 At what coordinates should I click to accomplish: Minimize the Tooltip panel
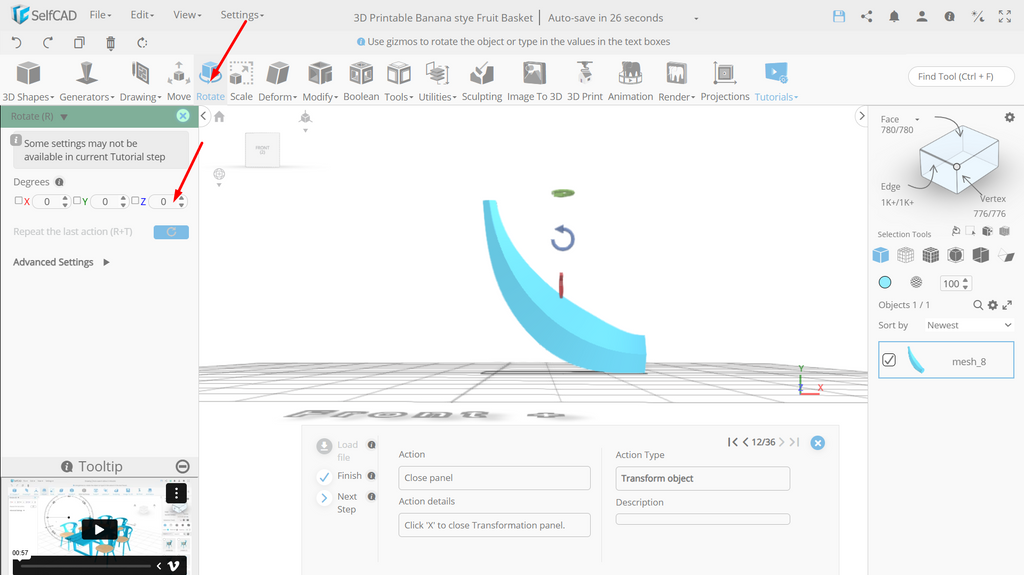pyautogui.click(x=183, y=467)
